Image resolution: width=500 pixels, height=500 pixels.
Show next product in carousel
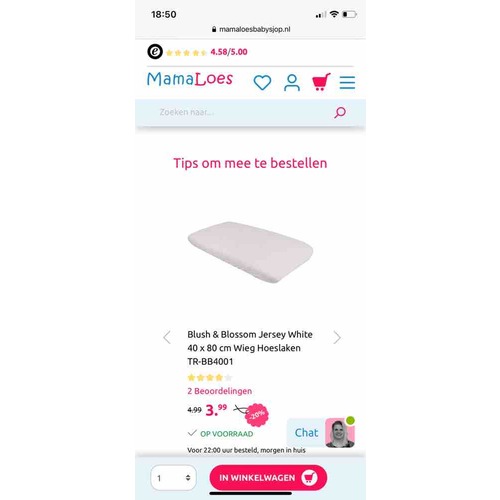click(x=337, y=337)
